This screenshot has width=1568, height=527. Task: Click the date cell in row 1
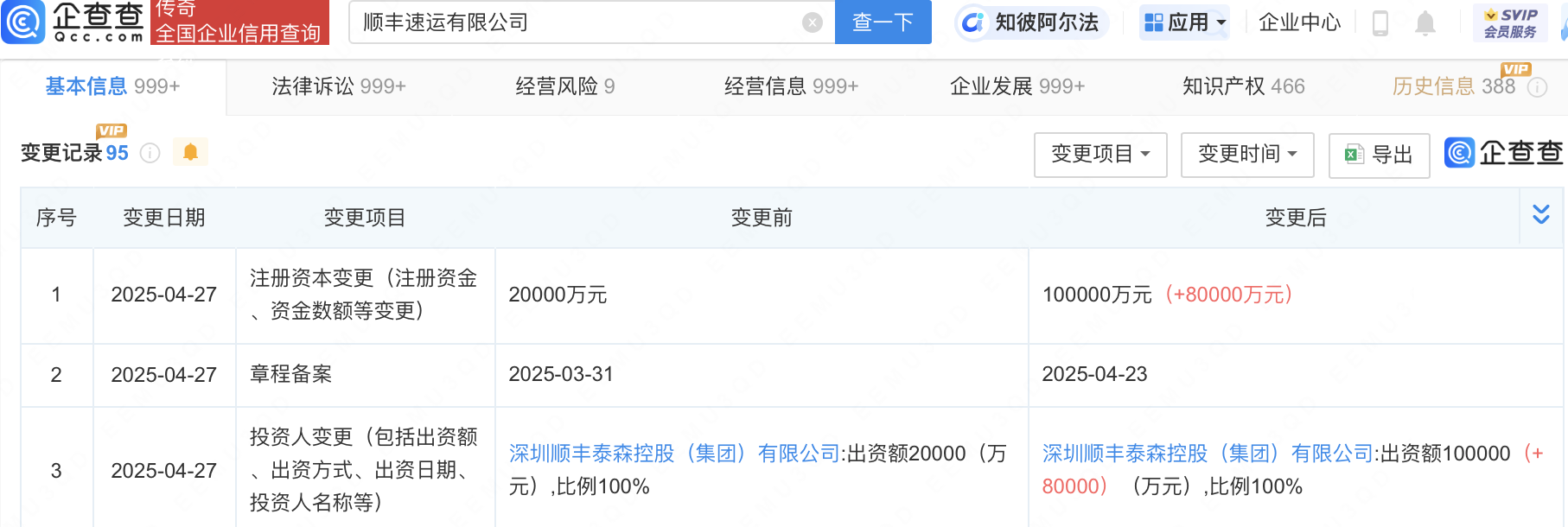click(x=164, y=295)
